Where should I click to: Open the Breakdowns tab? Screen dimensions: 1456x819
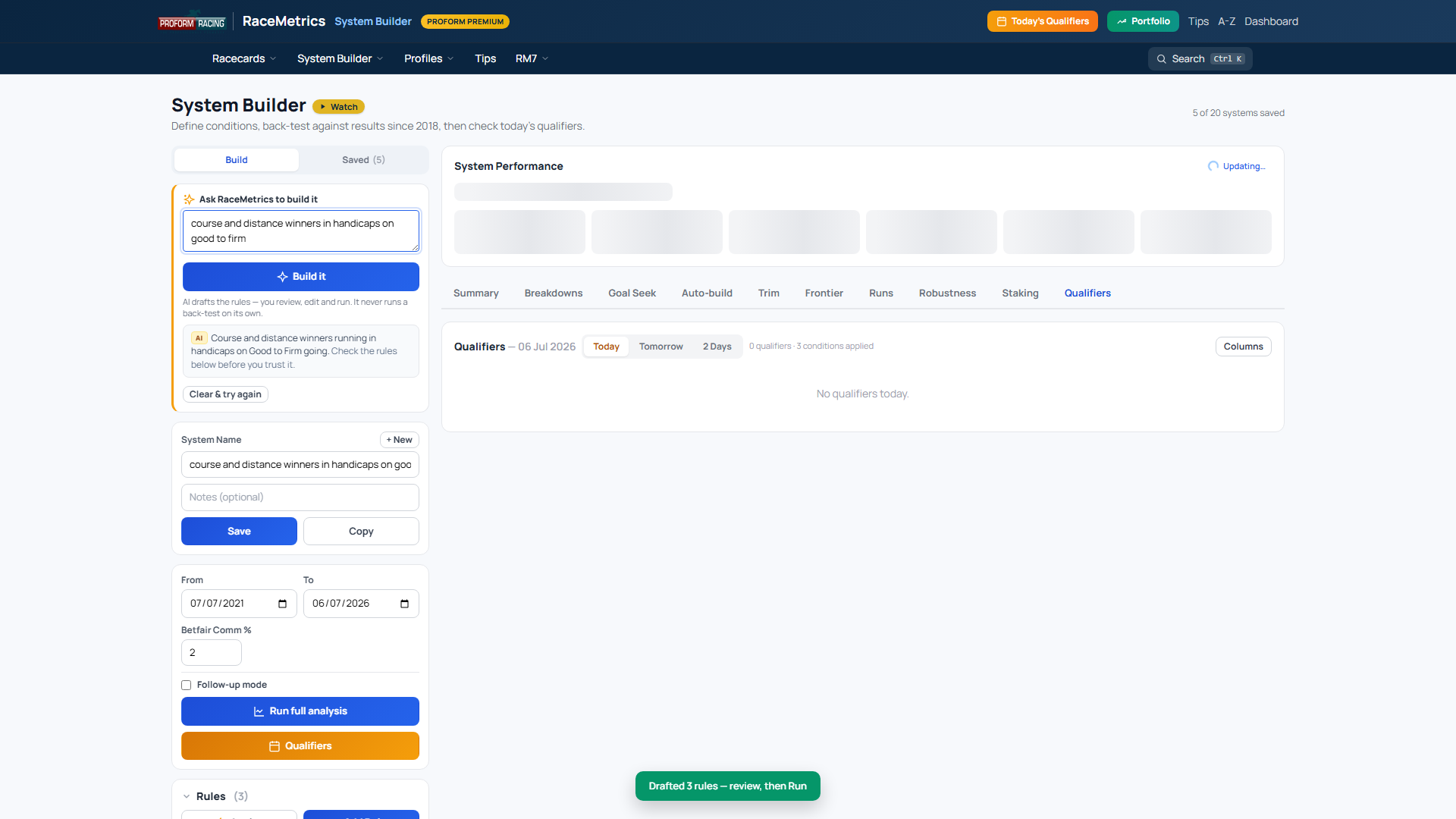tap(554, 293)
